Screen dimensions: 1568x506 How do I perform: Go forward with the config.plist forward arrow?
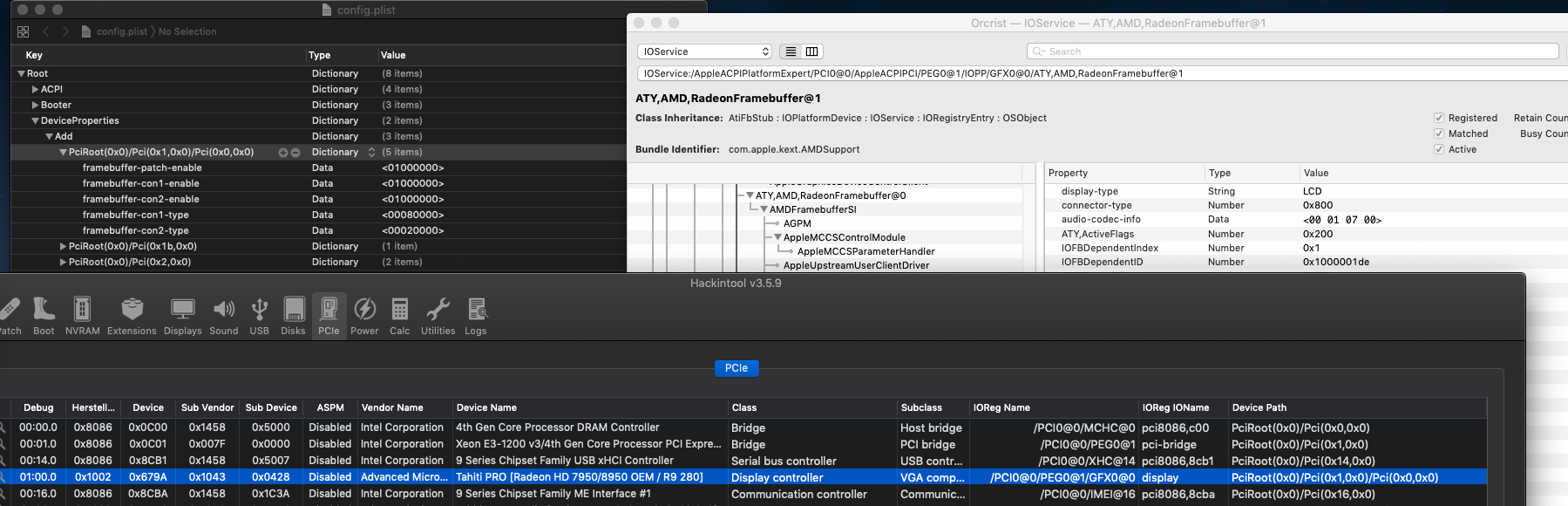point(65,31)
